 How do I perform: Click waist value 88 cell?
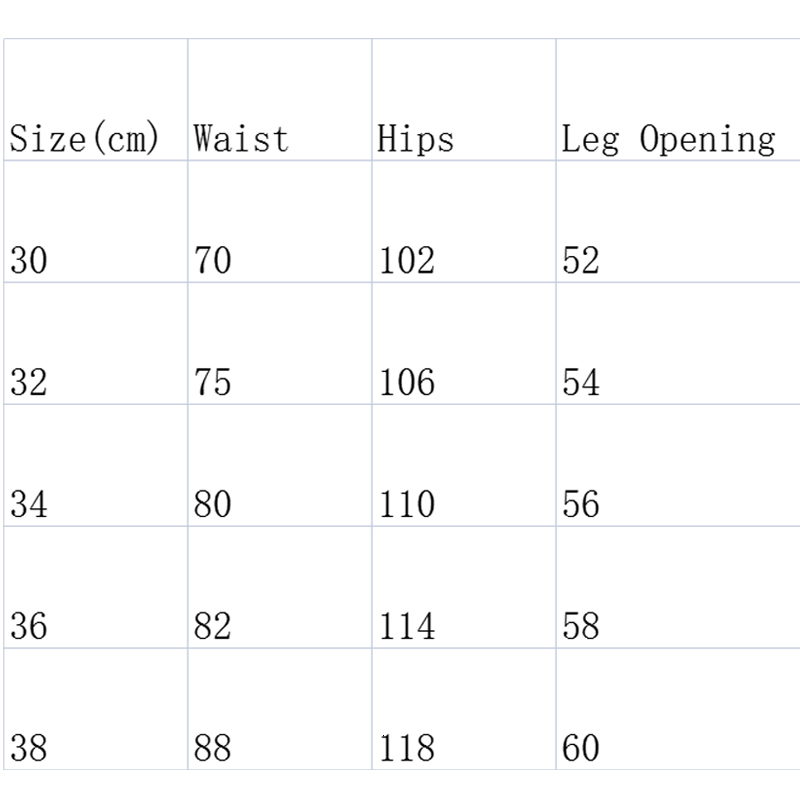(212, 748)
